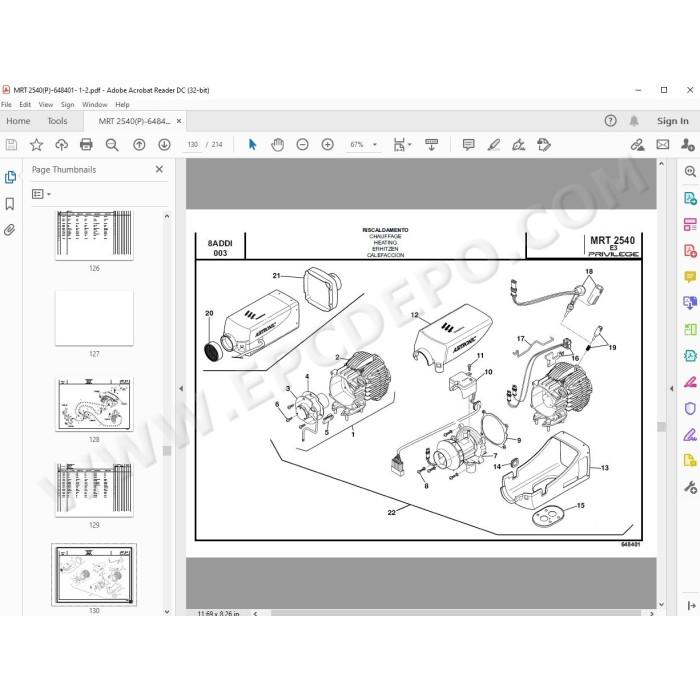
Task: Select the page 128 thumbnail
Action: tap(94, 404)
